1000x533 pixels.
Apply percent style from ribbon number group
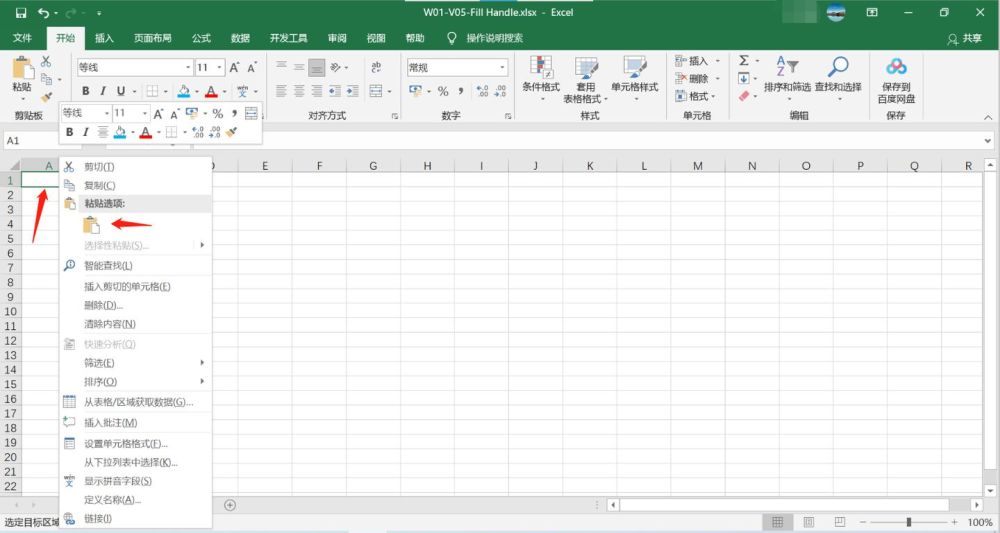(443, 91)
